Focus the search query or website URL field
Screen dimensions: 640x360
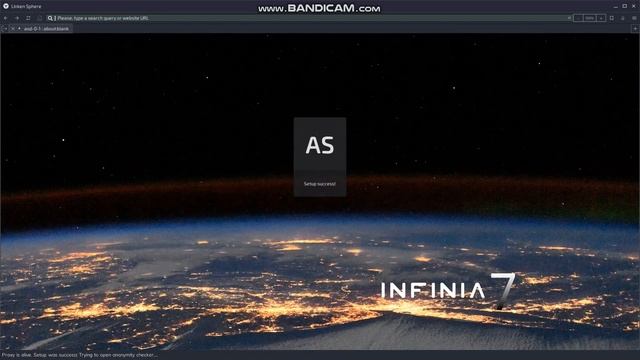[310, 18]
